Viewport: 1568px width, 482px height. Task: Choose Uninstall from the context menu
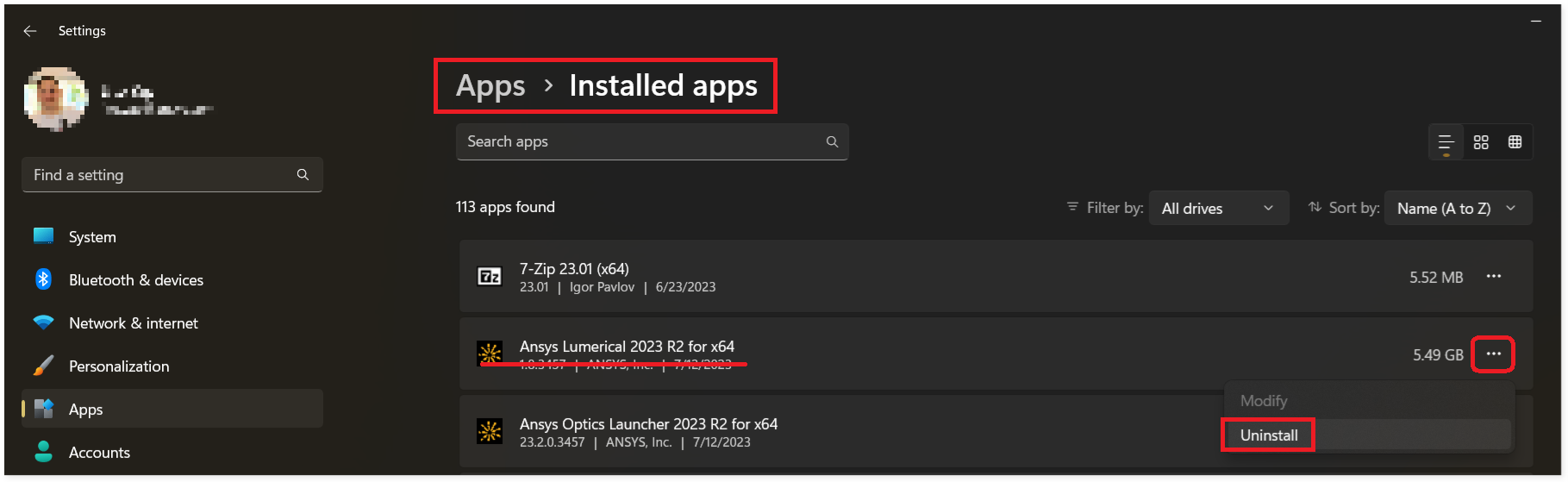(x=1369, y=435)
